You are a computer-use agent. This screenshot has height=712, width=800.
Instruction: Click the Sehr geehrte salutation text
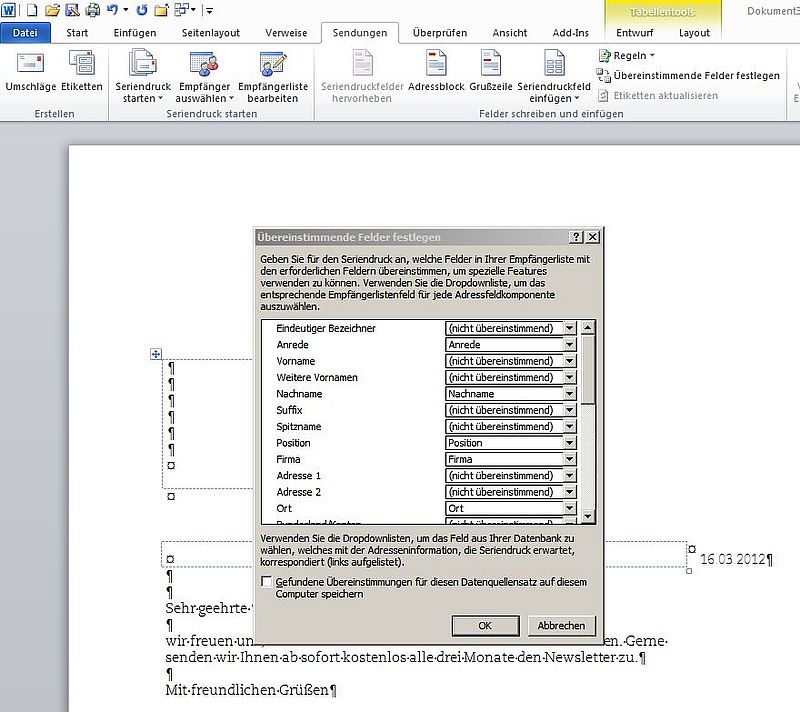pos(208,608)
